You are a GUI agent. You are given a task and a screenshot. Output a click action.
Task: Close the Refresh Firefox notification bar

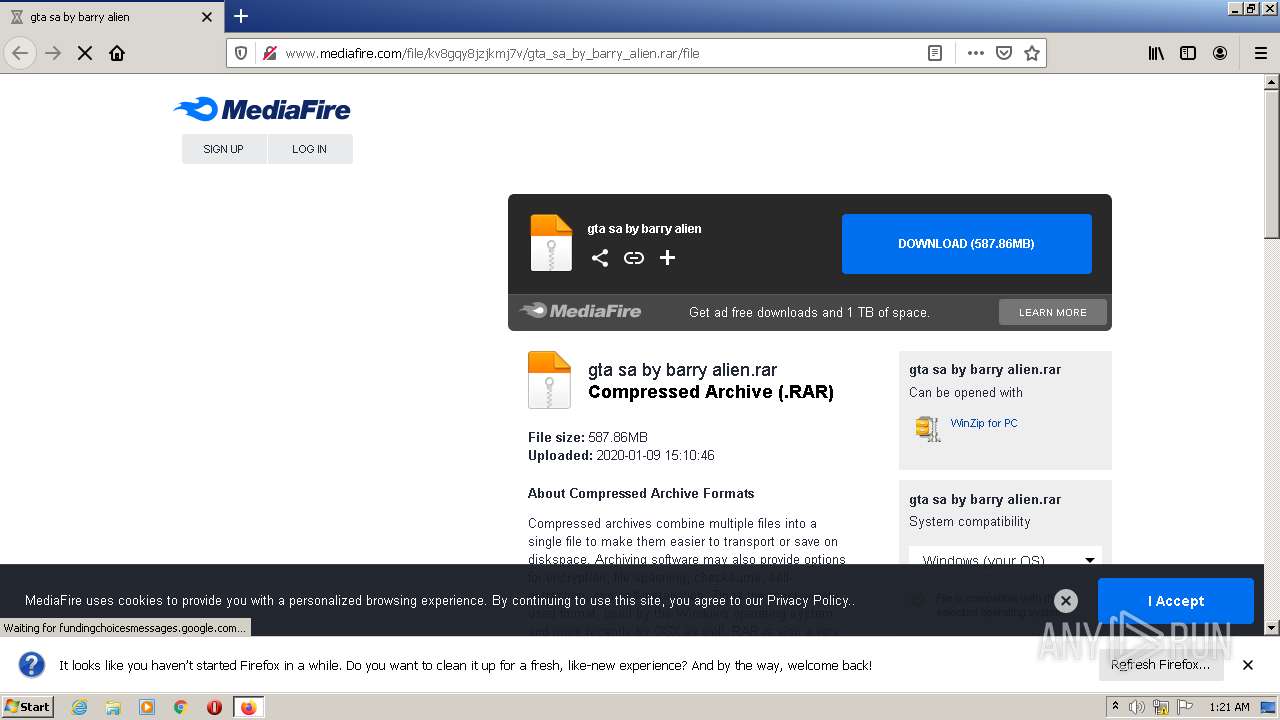click(1248, 665)
